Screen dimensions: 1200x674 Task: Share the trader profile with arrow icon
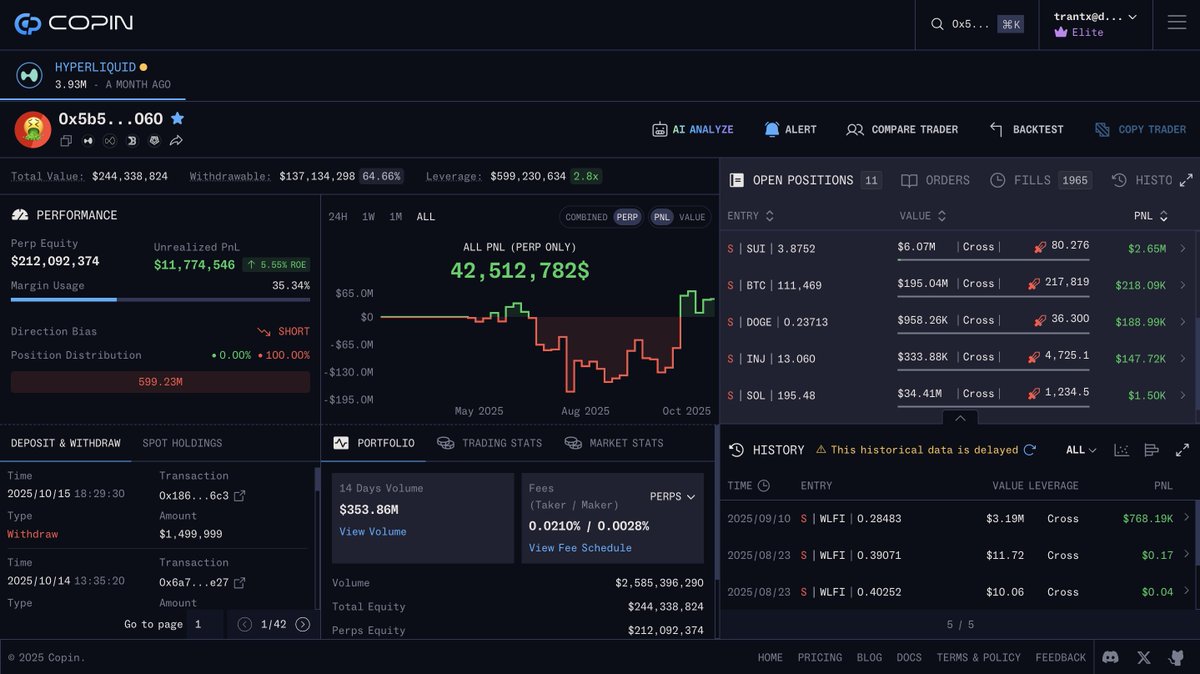[176, 141]
